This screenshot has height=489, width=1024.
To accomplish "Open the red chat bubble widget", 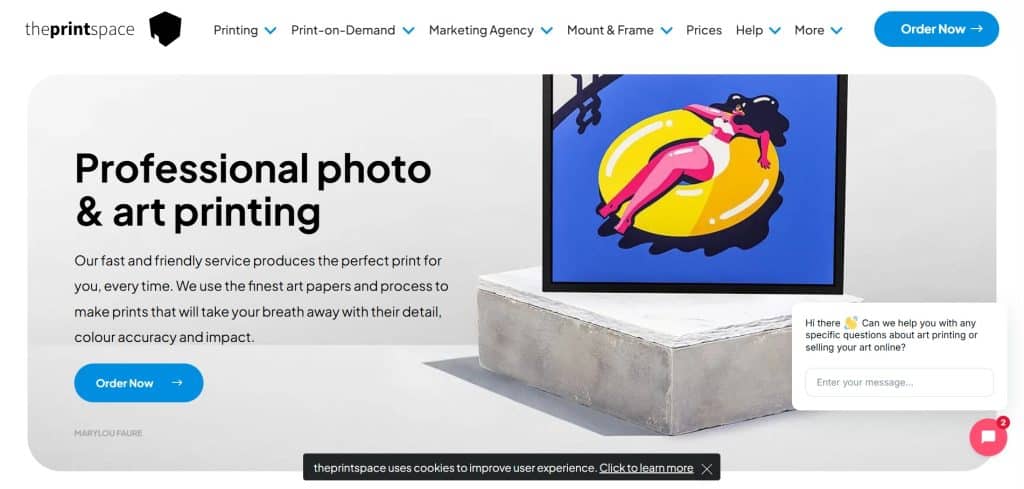I will [x=988, y=437].
